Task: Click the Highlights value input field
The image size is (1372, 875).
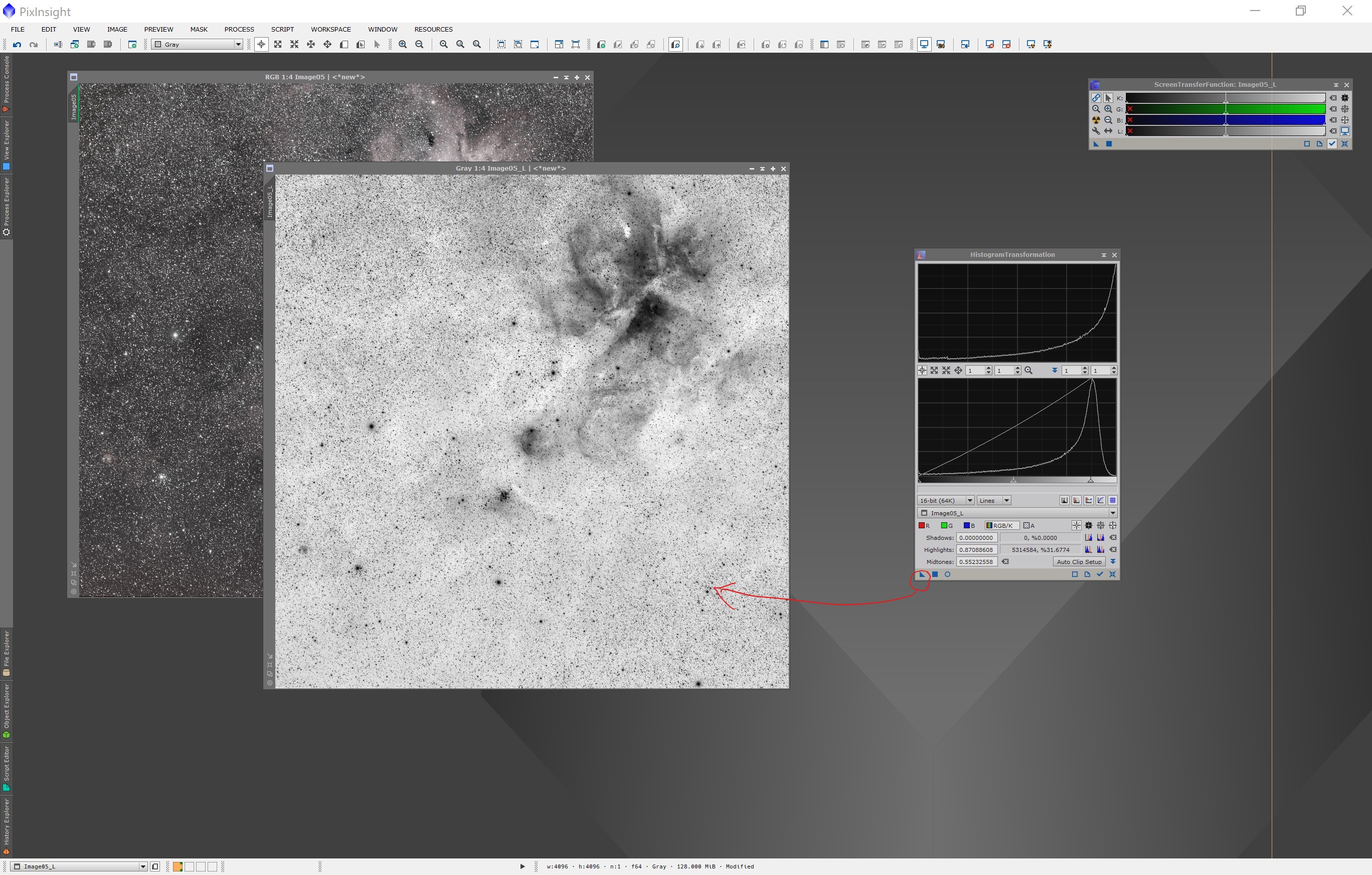Action: 976,549
